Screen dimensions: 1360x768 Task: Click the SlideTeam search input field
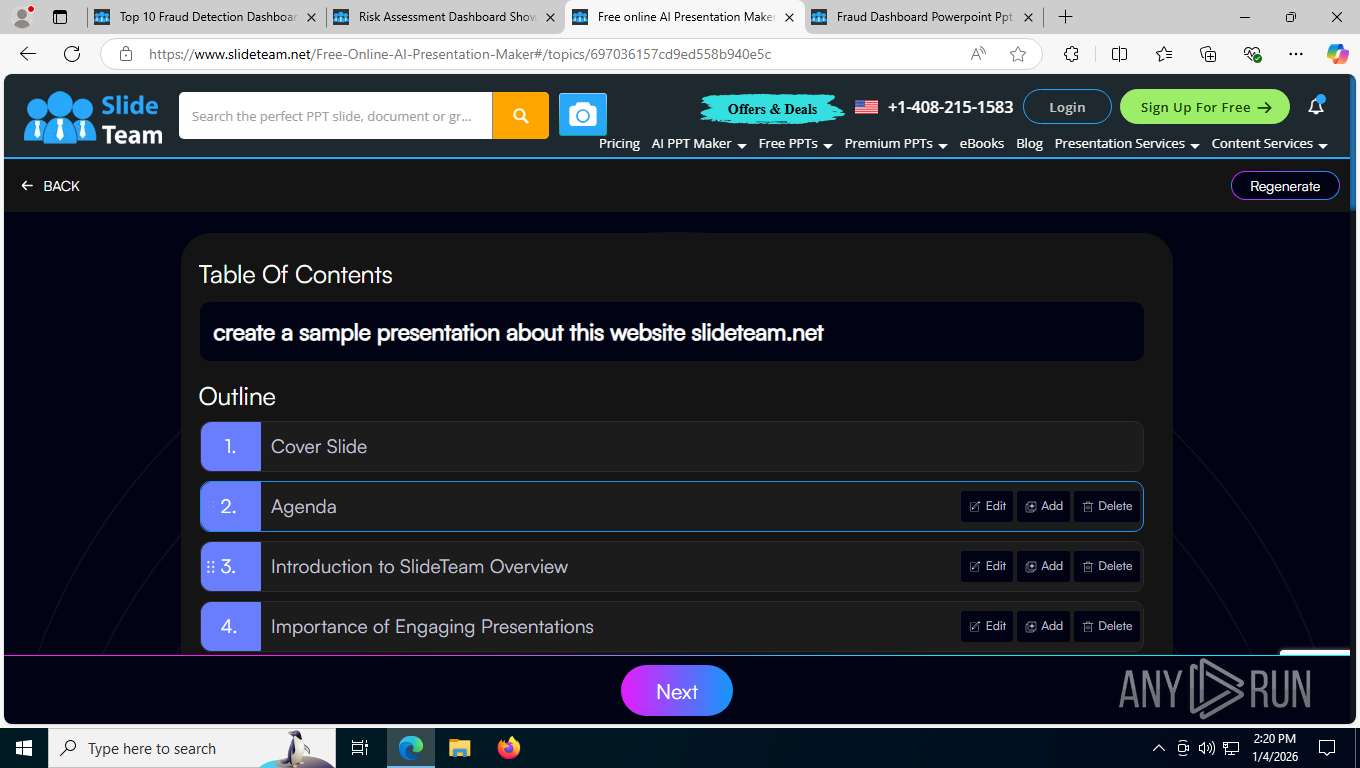(335, 116)
